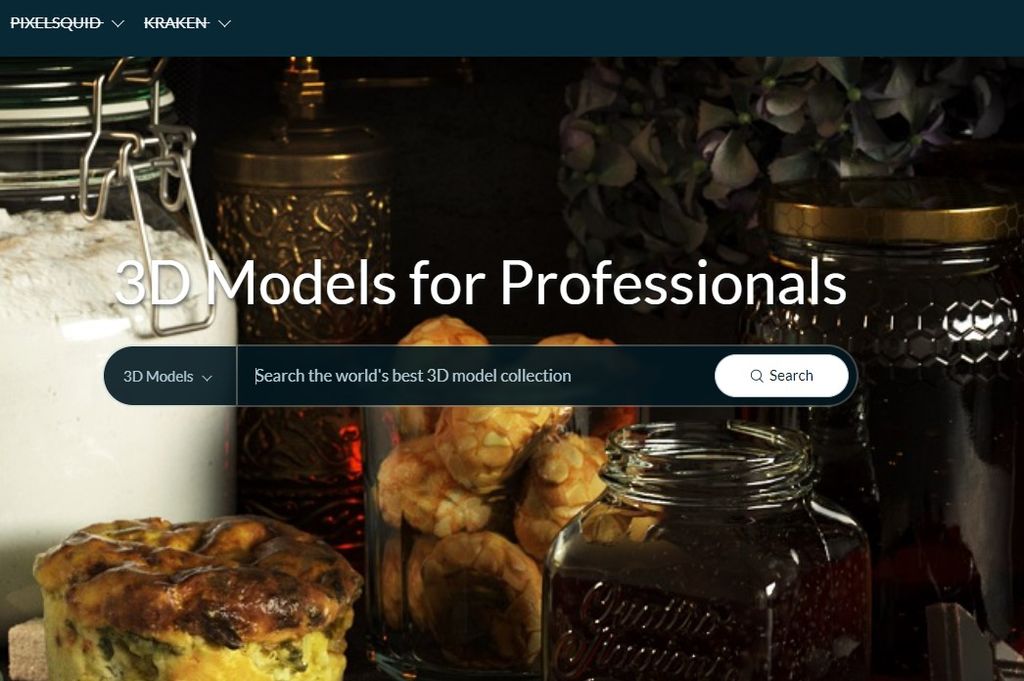1024x681 pixels.
Task: Open the PIXELSQUID navigation menu
Action: pos(67,23)
